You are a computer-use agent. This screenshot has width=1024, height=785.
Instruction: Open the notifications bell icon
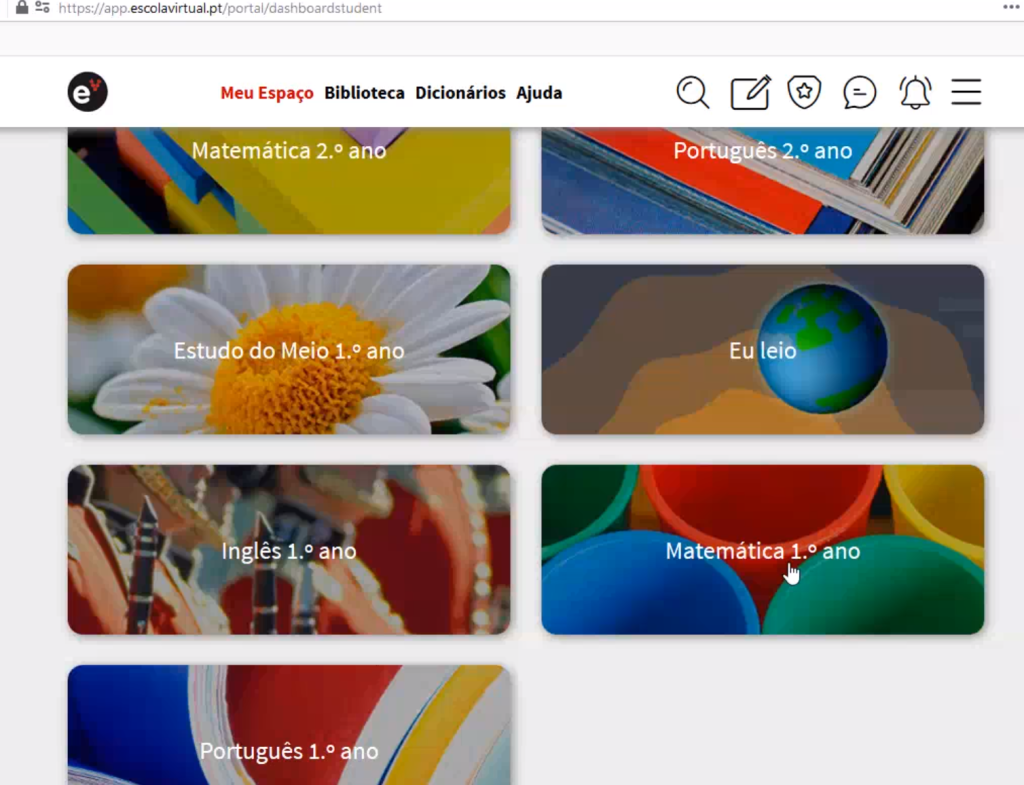(x=915, y=92)
